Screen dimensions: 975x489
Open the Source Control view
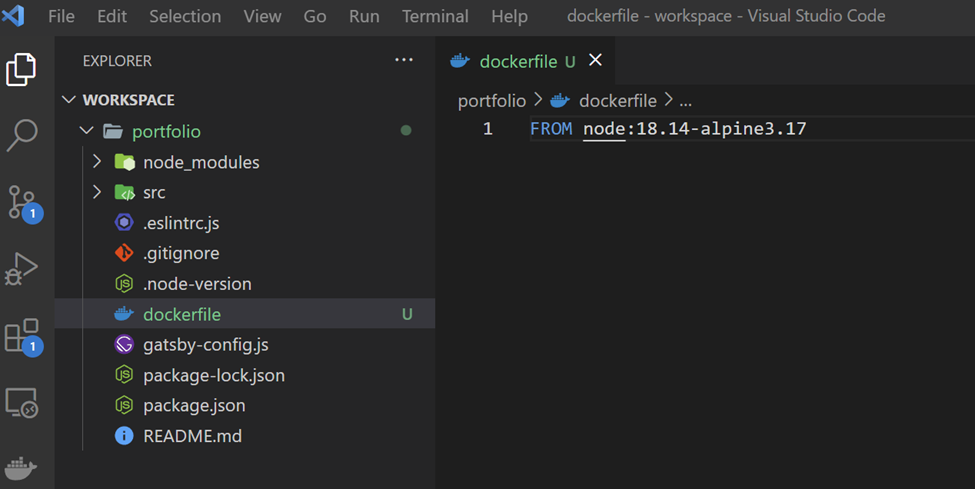click(23, 203)
